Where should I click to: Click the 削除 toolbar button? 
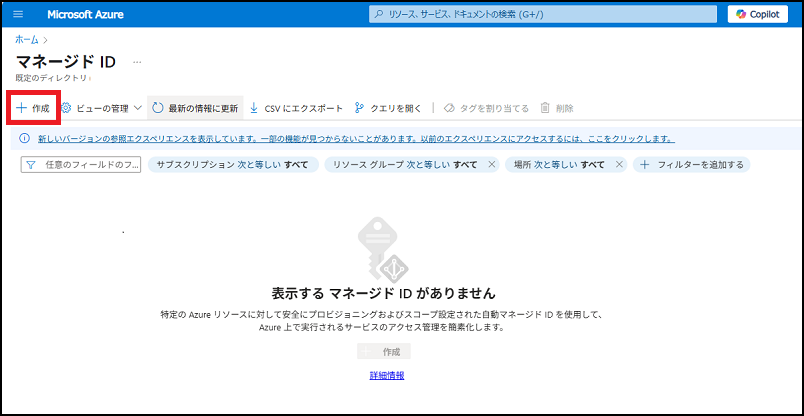(557, 108)
